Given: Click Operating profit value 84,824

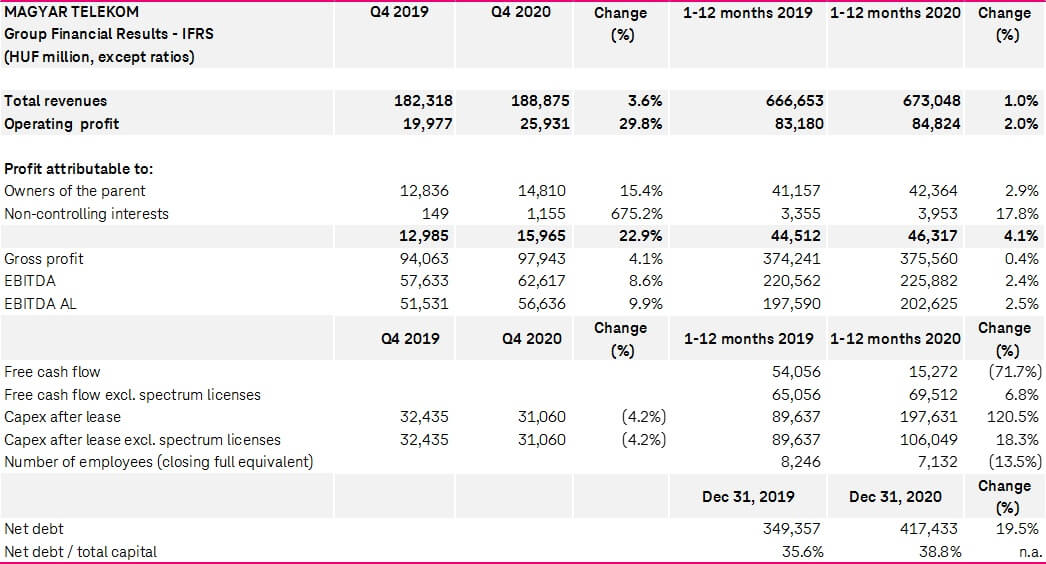Looking at the screenshot, I should (936, 124).
